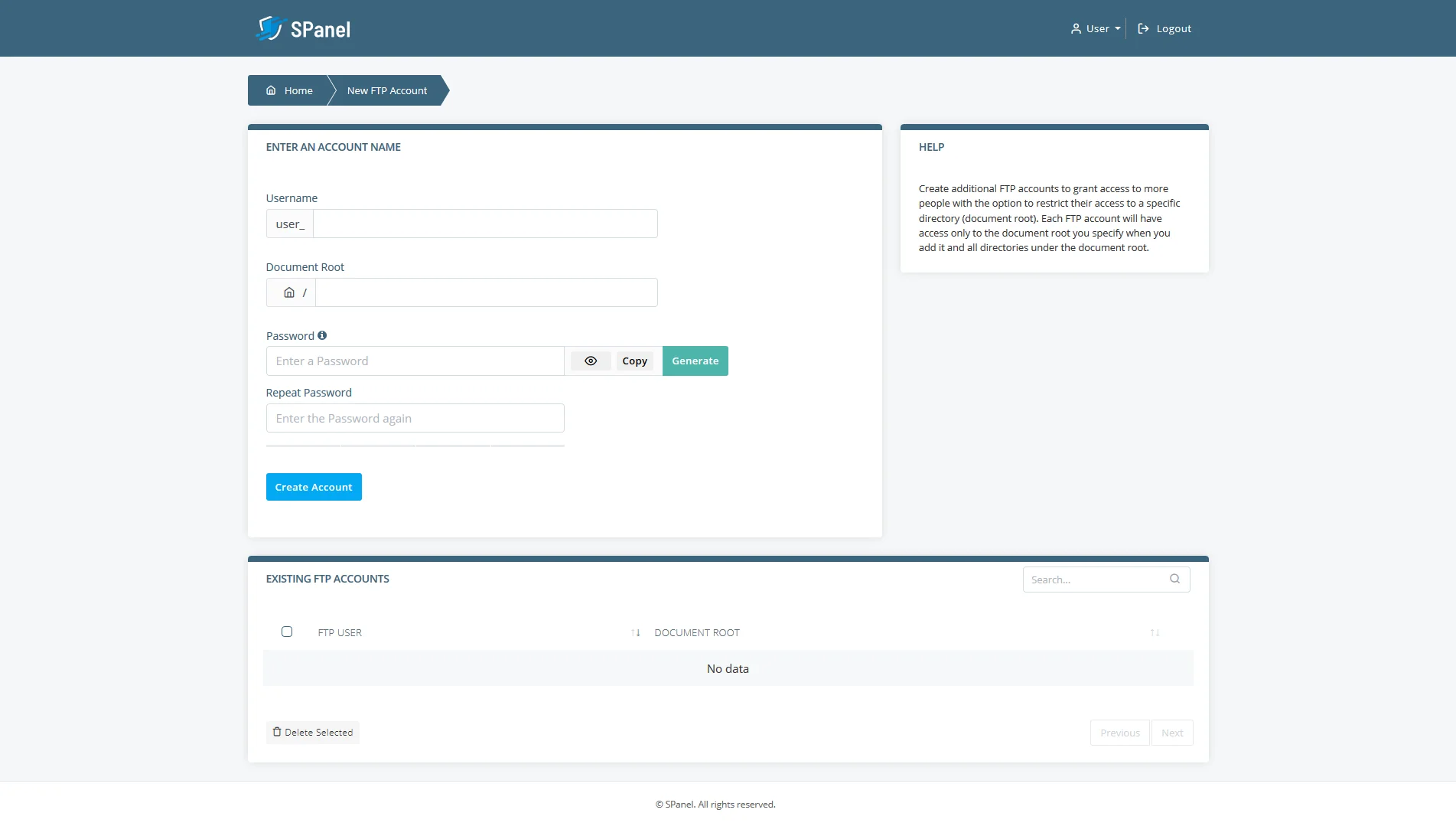This screenshot has height=826, width=1456.
Task: Select the New FTP Account breadcrumb
Action: tap(386, 90)
